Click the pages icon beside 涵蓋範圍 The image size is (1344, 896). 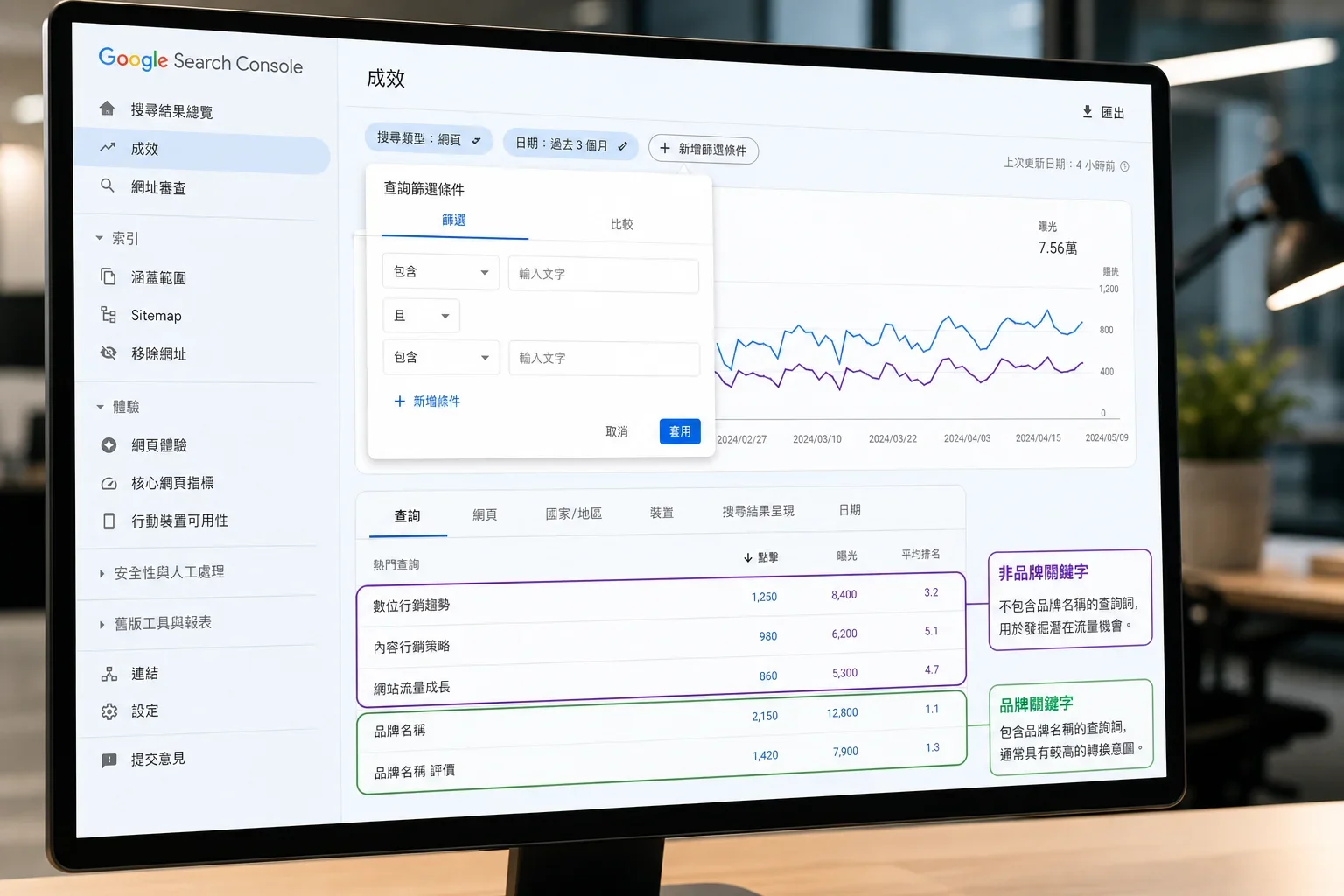(x=108, y=276)
